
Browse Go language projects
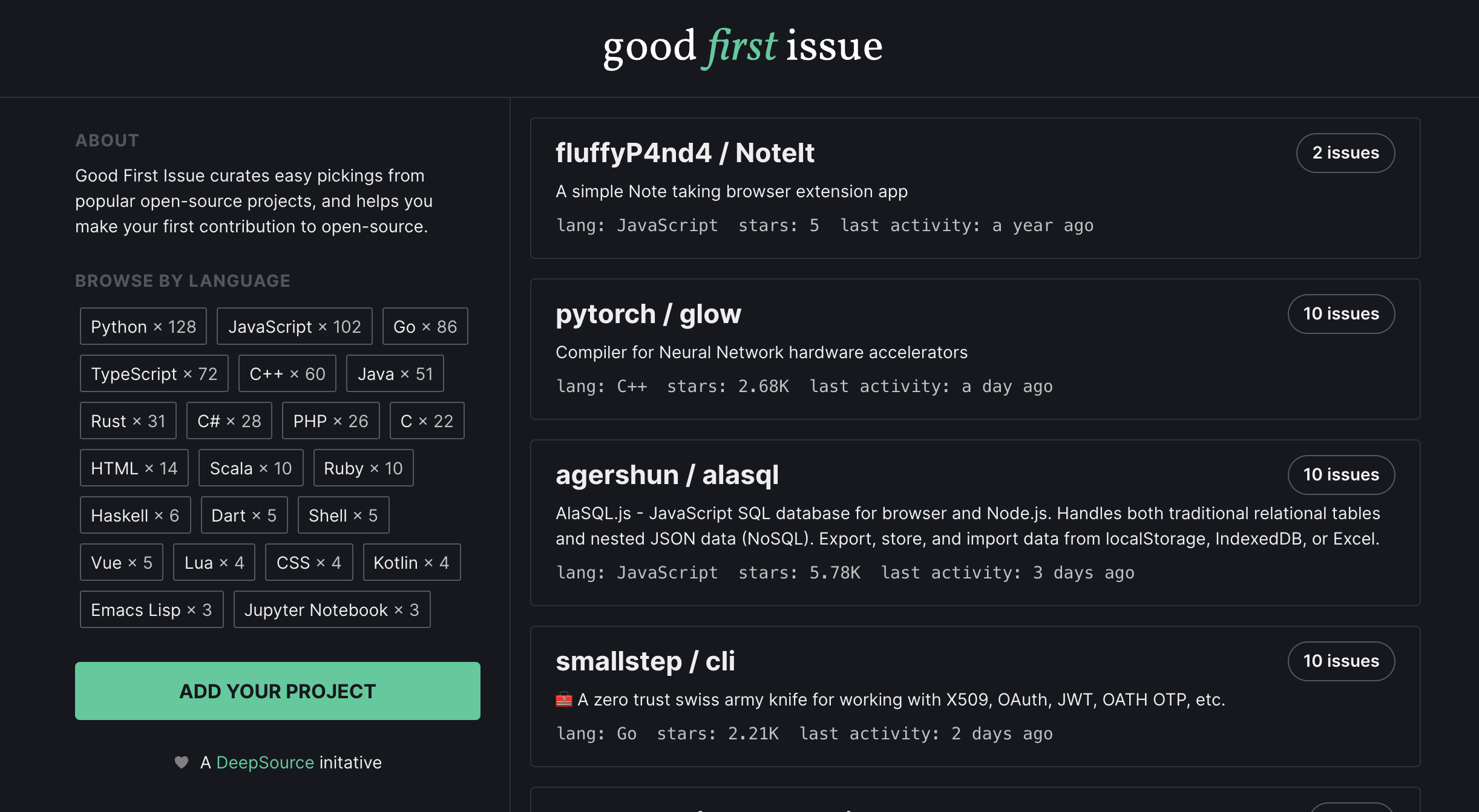[x=425, y=327]
